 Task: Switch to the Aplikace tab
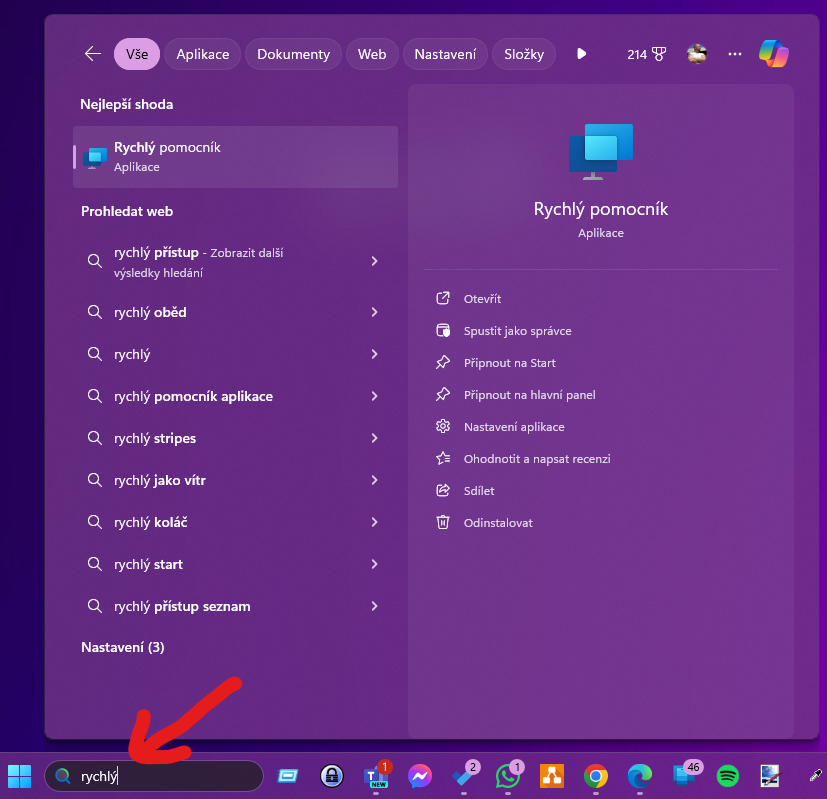(203, 54)
